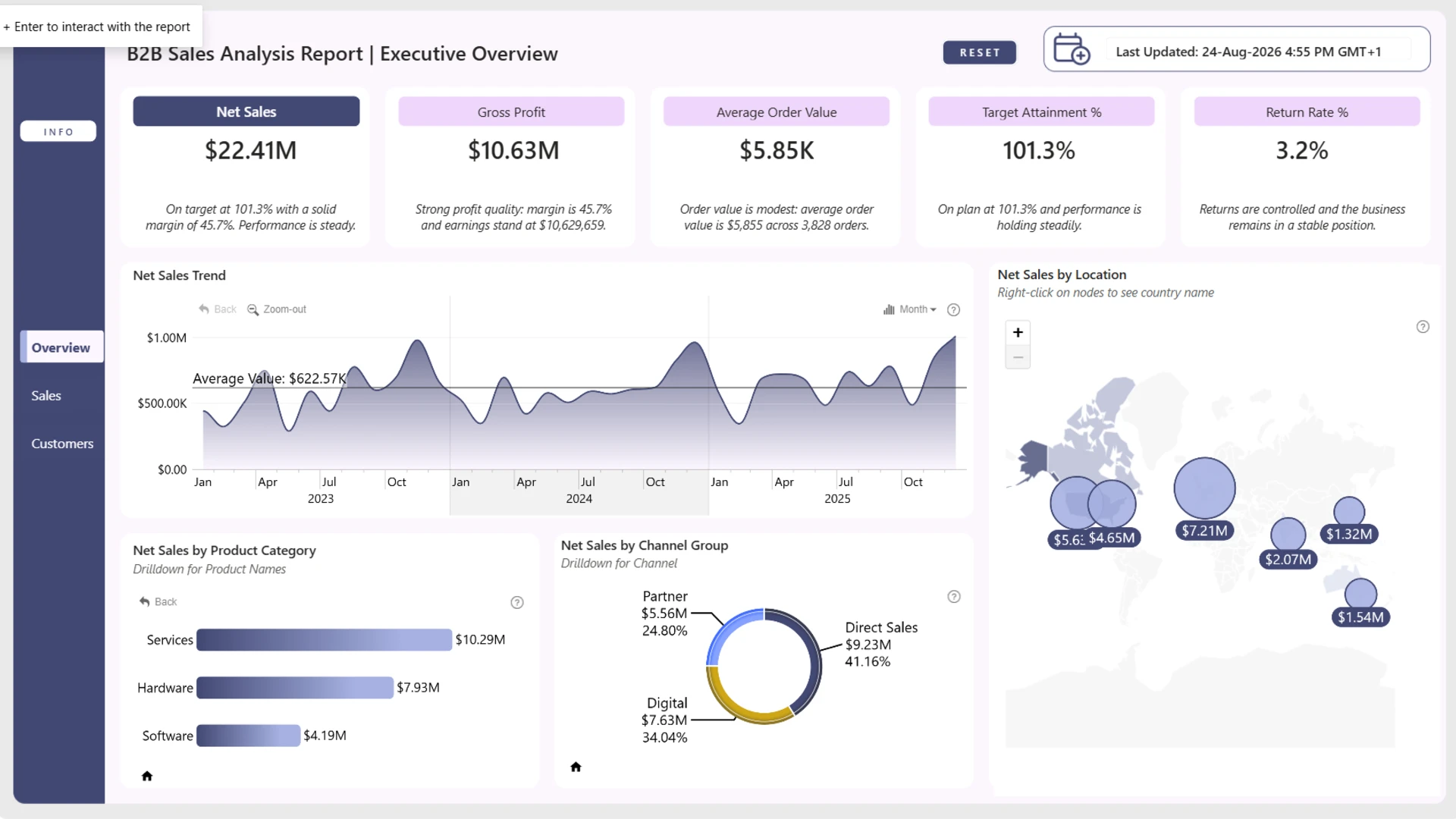Click the Last Updated timestamp text
Viewport: 1456px width, 819px height.
pyautogui.click(x=1248, y=52)
